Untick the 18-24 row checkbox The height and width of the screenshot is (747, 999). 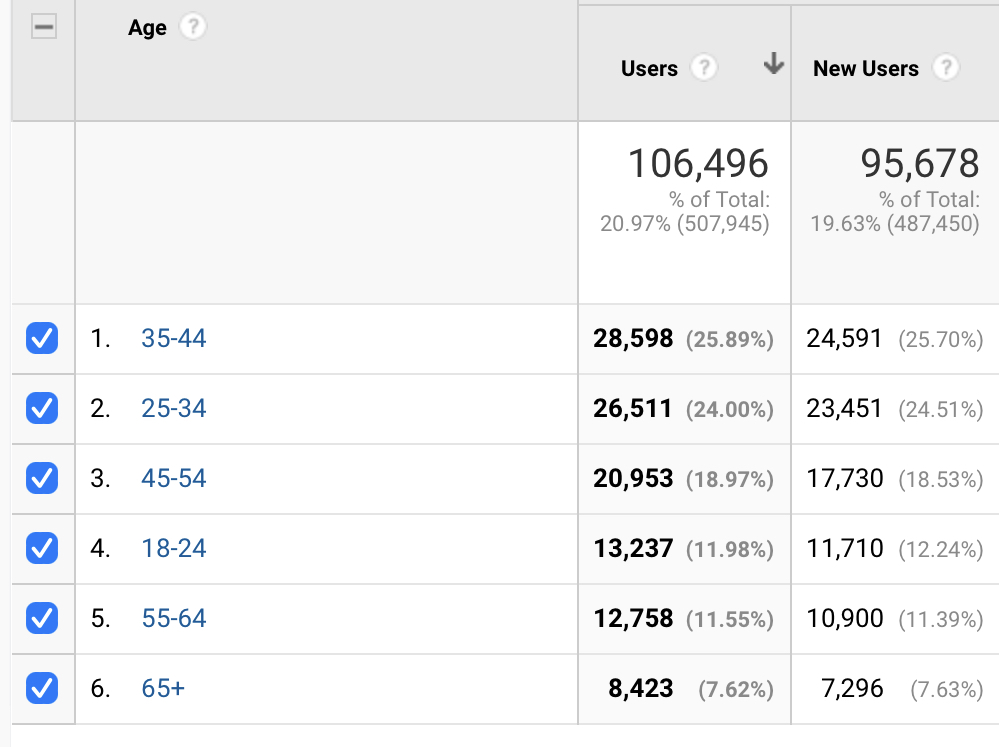(x=42, y=549)
